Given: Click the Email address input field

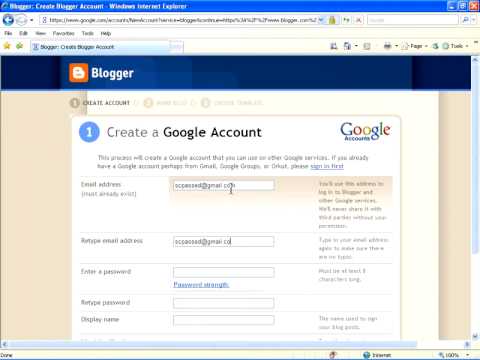Looking at the screenshot, I should [224, 185].
